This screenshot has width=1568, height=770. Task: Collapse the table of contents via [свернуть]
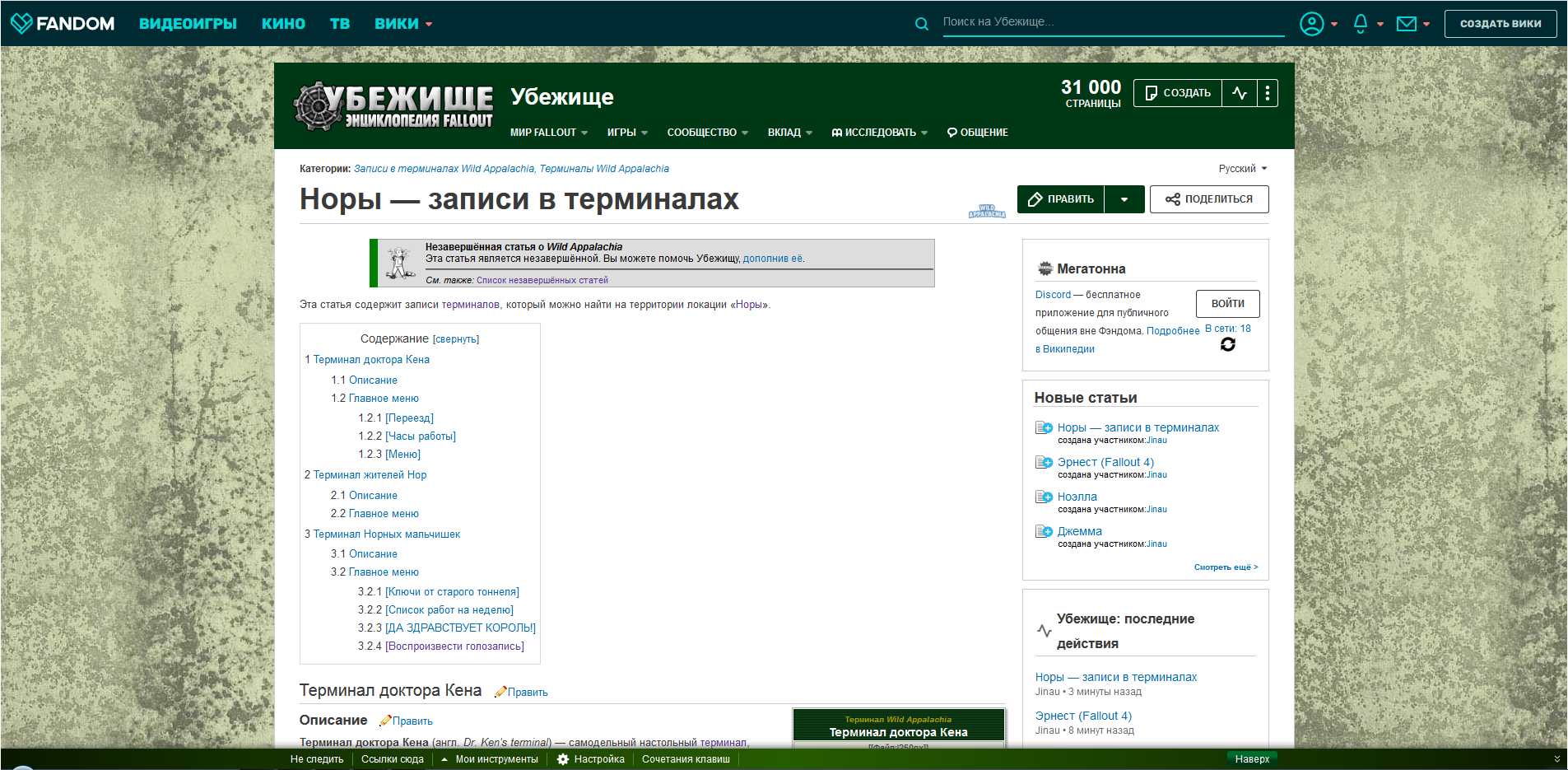point(456,339)
